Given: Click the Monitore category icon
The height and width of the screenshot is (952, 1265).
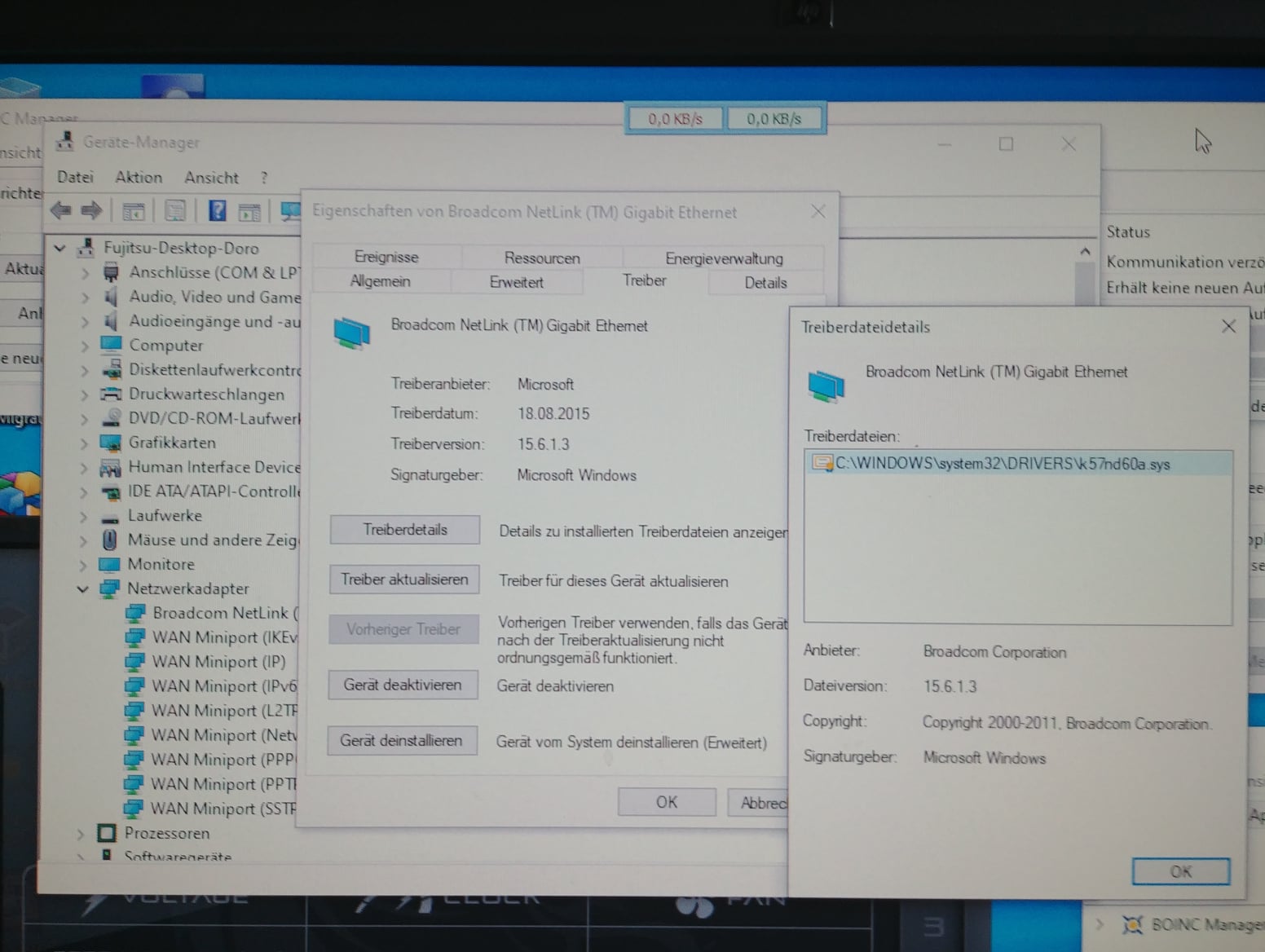Looking at the screenshot, I should (x=109, y=564).
